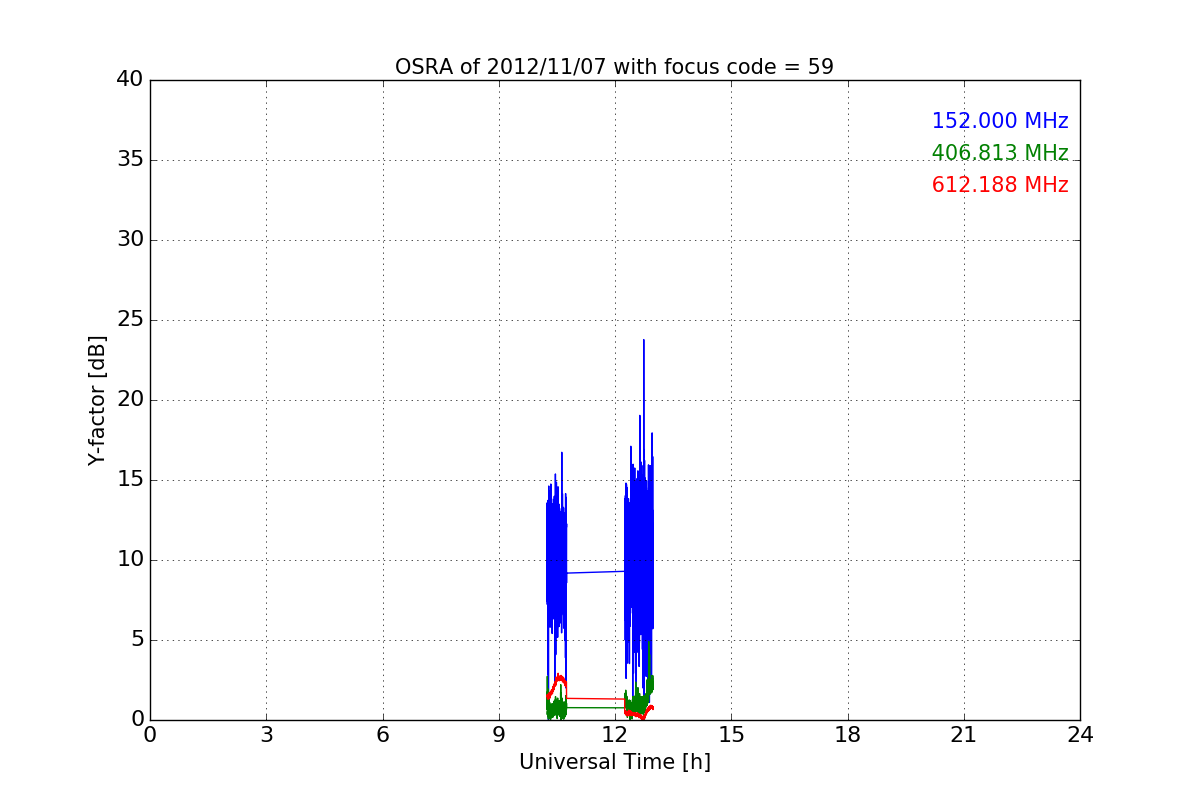Click the x-axis tick label 6
Image resolution: width=1200 pixels, height=800 pixels.
pos(382,735)
